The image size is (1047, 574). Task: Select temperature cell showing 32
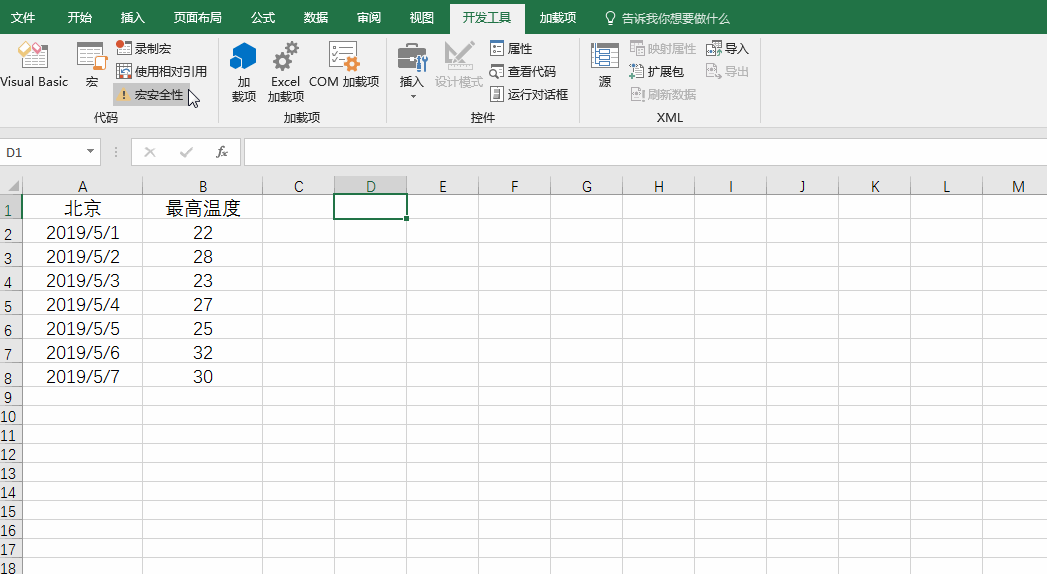pos(202,352)
